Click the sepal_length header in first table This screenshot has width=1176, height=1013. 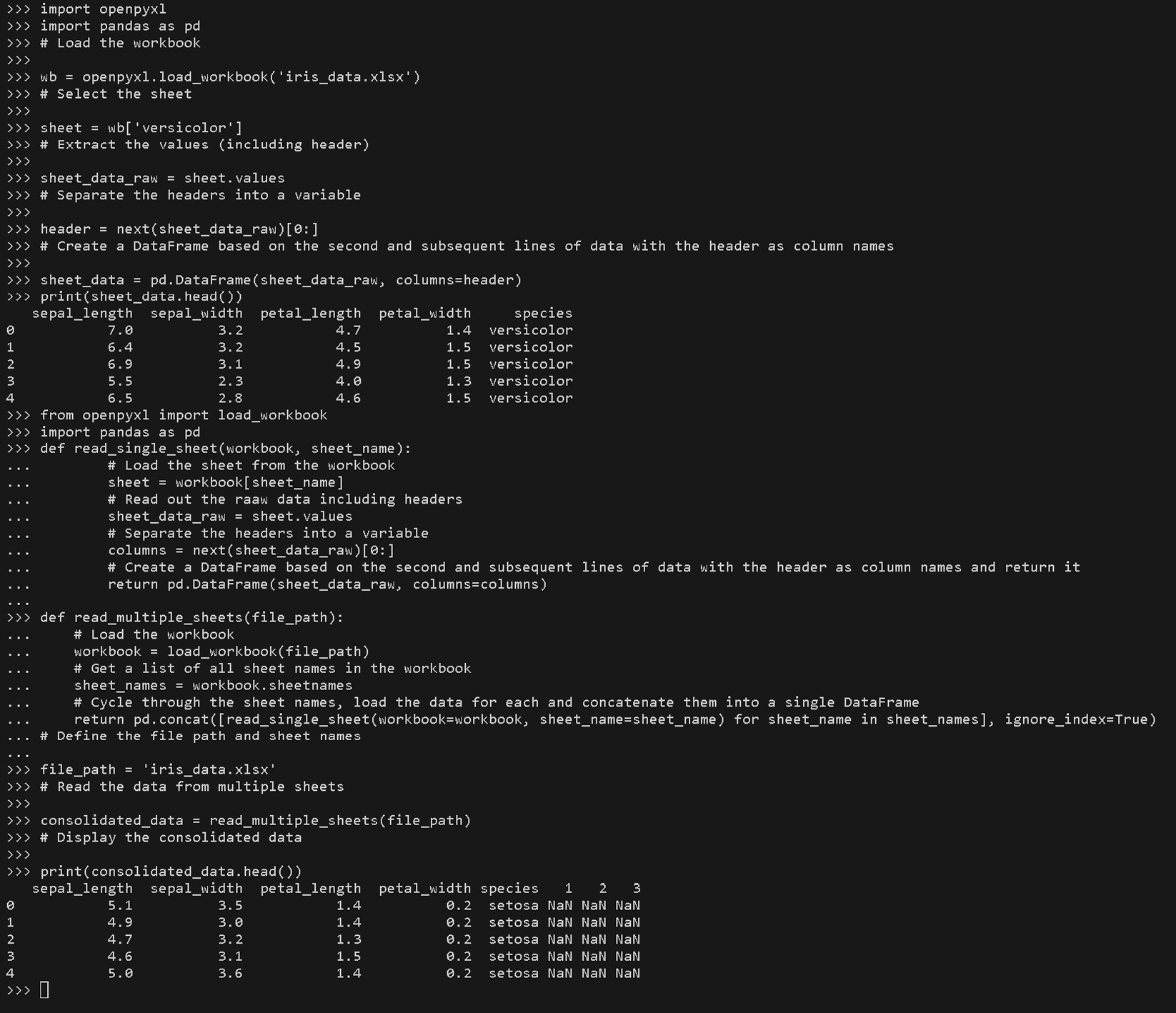[x=82, y=313]
